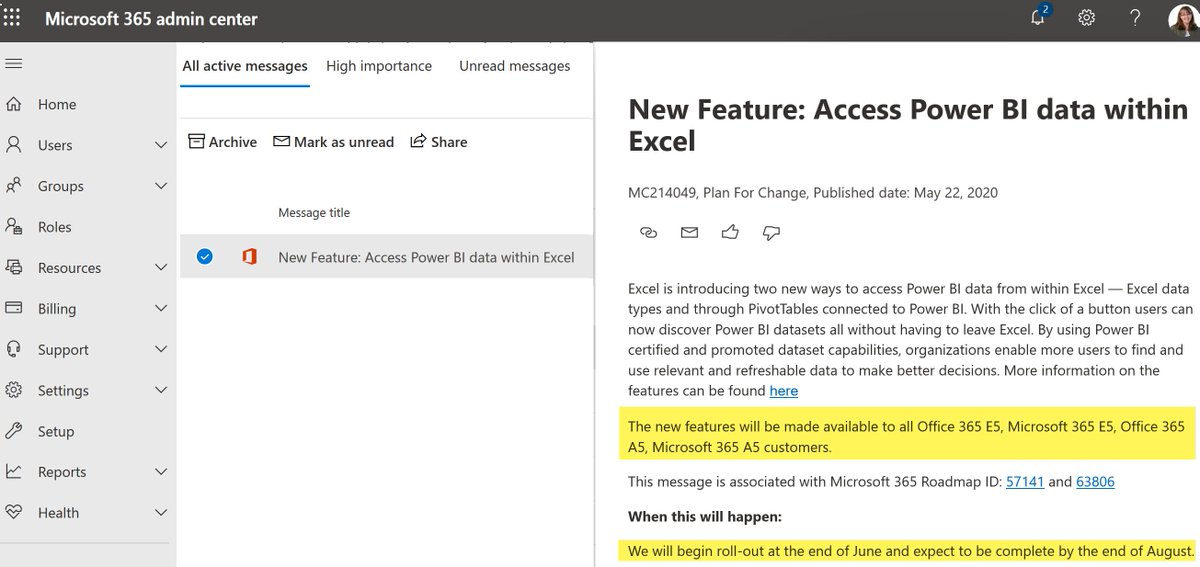Click Mark as unread button
Screen dimensions: 1200x567
tap(334, 142)
